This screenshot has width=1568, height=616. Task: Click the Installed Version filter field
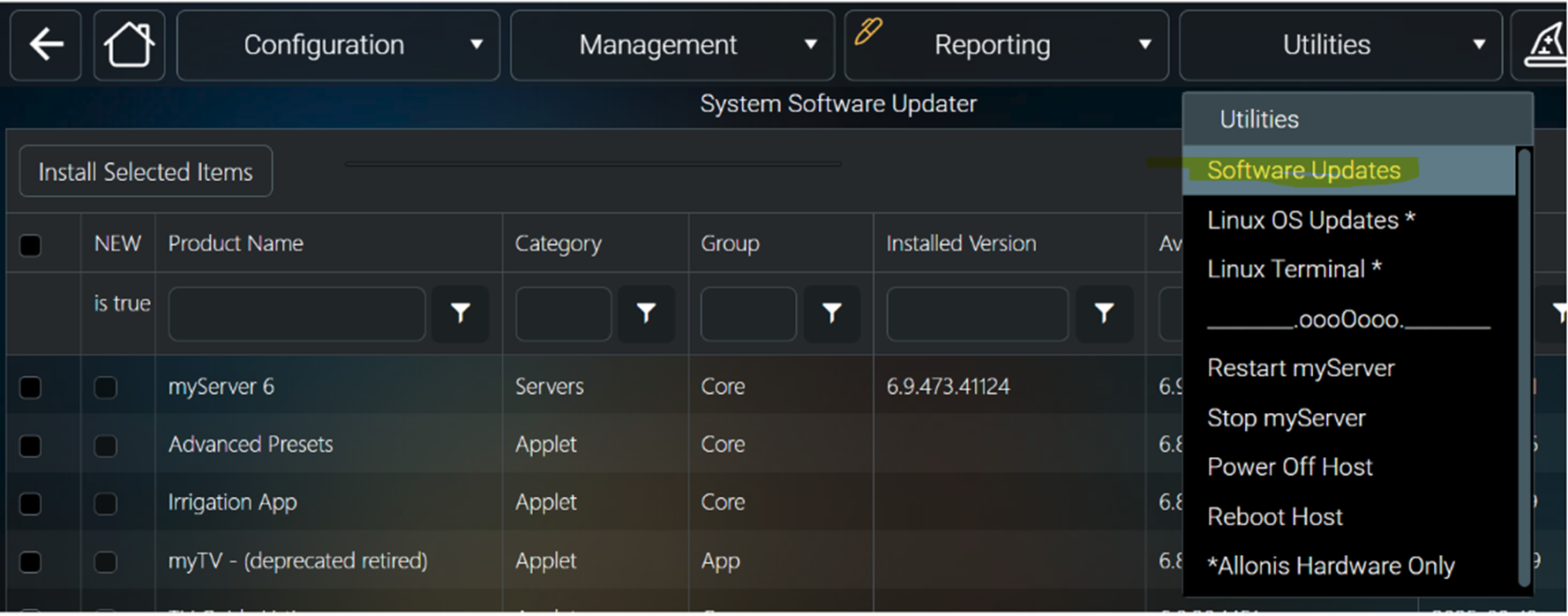coord(978,313)
